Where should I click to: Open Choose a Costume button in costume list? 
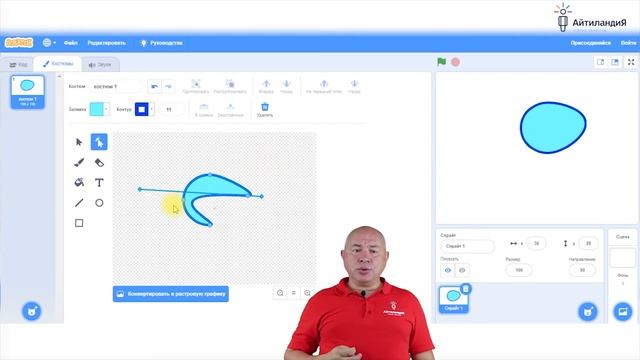31,311
